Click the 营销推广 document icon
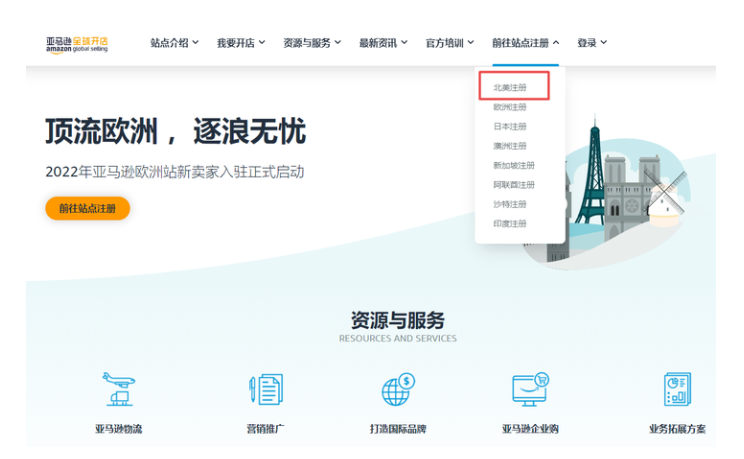This screenshot has width=744, height=459. point(265,389)
